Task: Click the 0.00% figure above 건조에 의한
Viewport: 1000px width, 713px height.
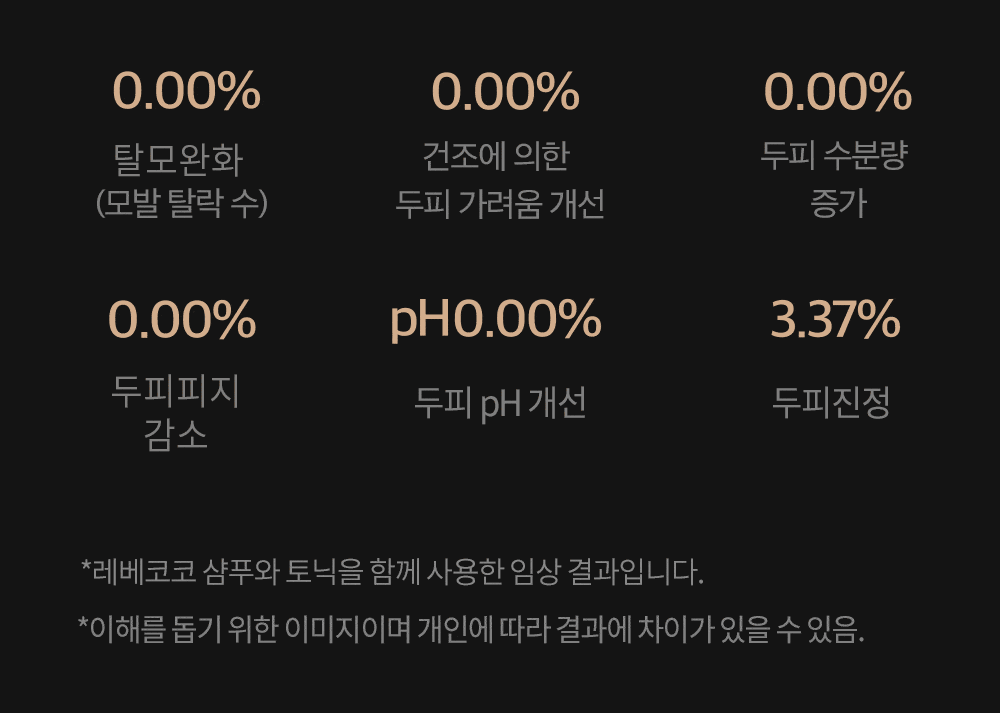Action: click(x=505, y=92)
